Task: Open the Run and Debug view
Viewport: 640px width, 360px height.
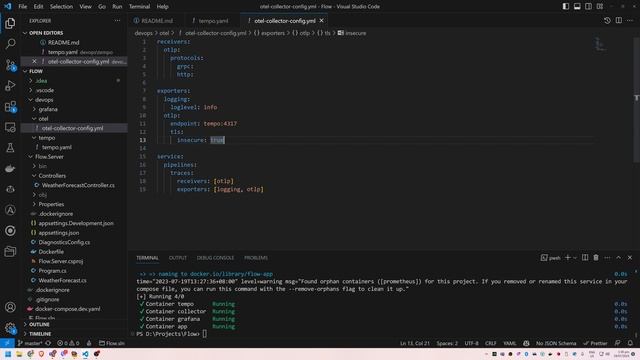Action: (10, 86)
